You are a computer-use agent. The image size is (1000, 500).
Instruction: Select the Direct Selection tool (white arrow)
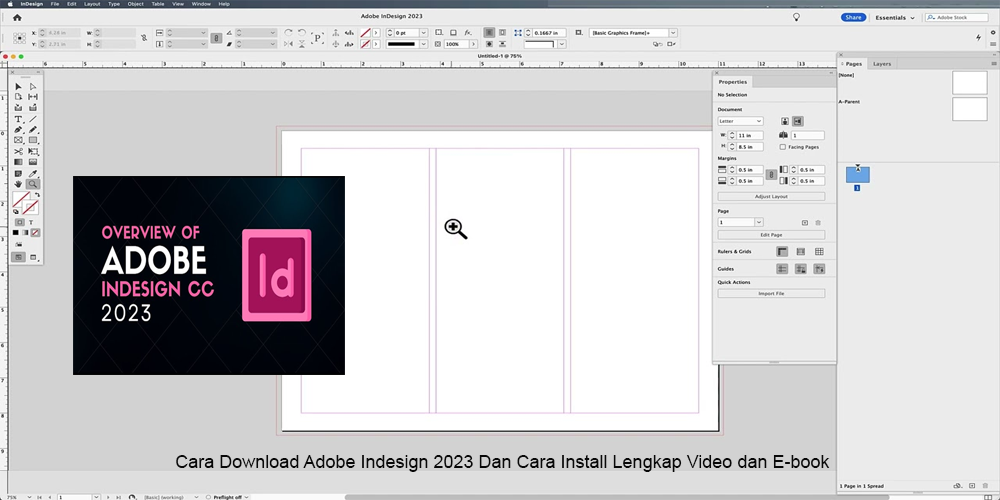pos(33,86)
